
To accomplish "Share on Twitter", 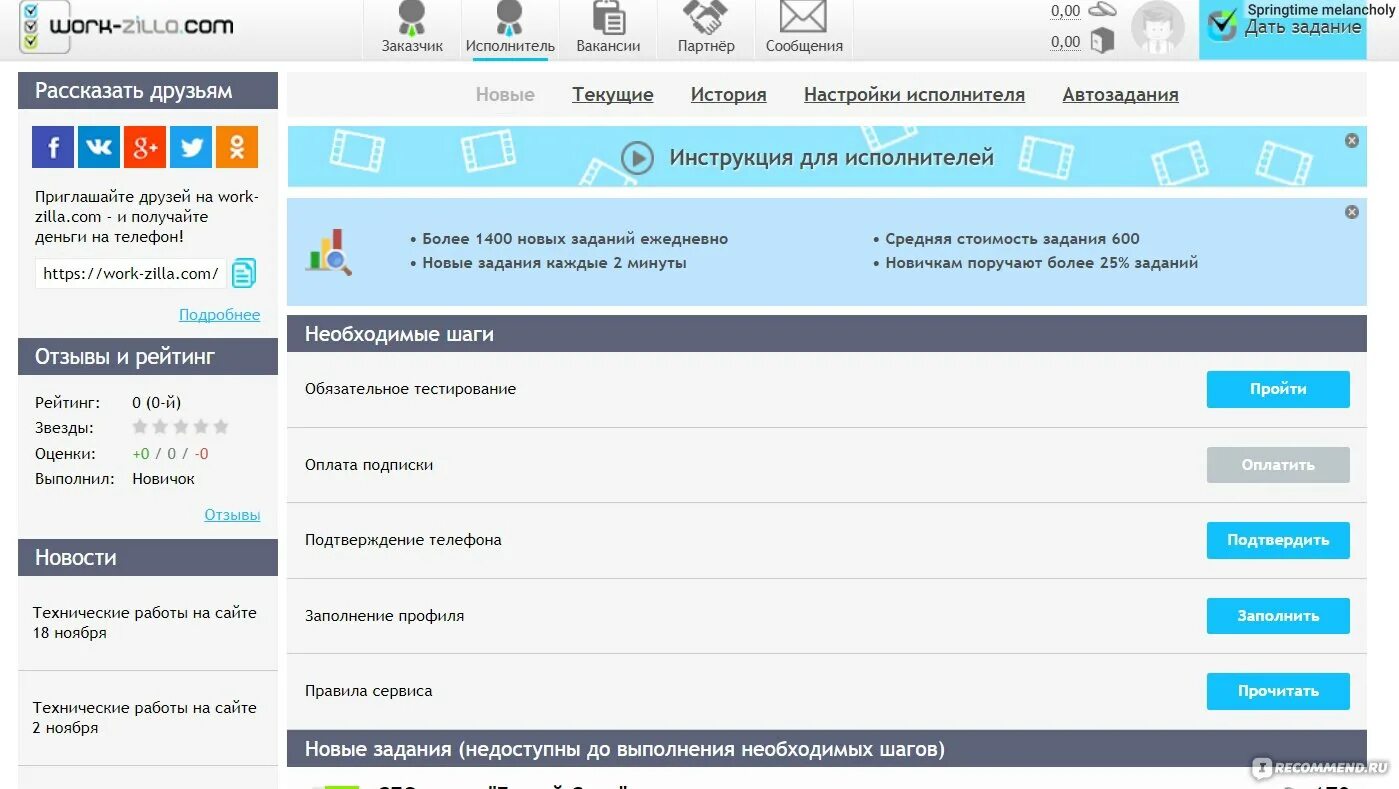I will tap(191, 147).
